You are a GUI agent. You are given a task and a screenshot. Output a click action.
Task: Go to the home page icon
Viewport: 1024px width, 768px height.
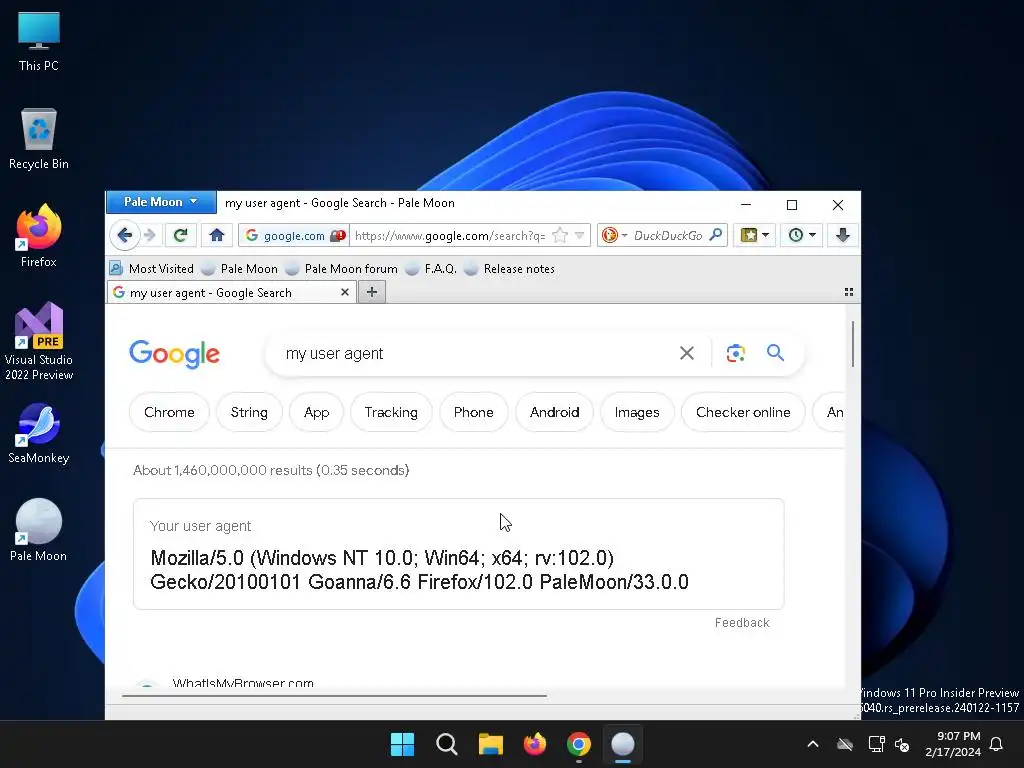pyautogui.click(x=217, y=235)
